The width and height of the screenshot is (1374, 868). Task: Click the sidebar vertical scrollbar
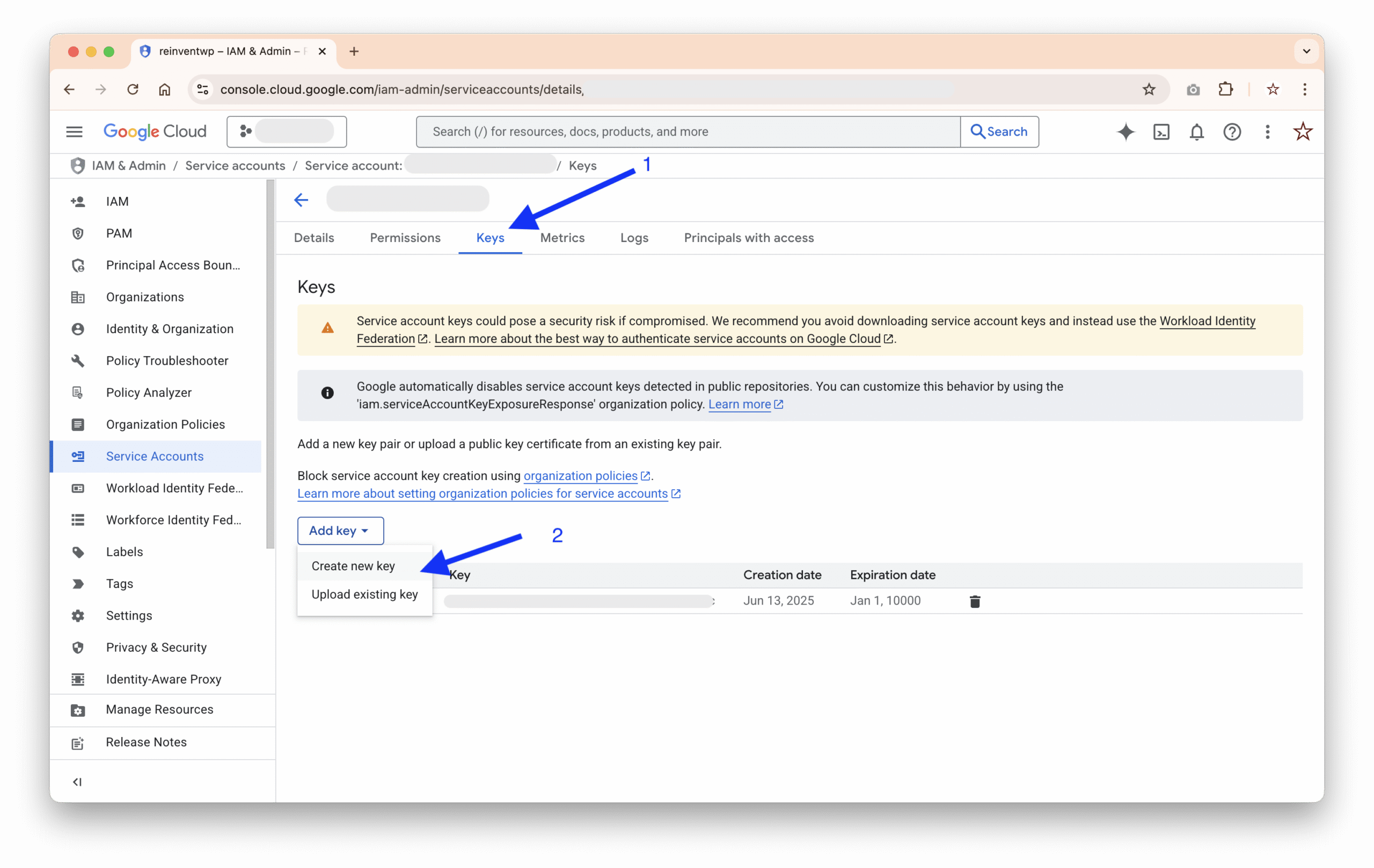pos(271,365)
